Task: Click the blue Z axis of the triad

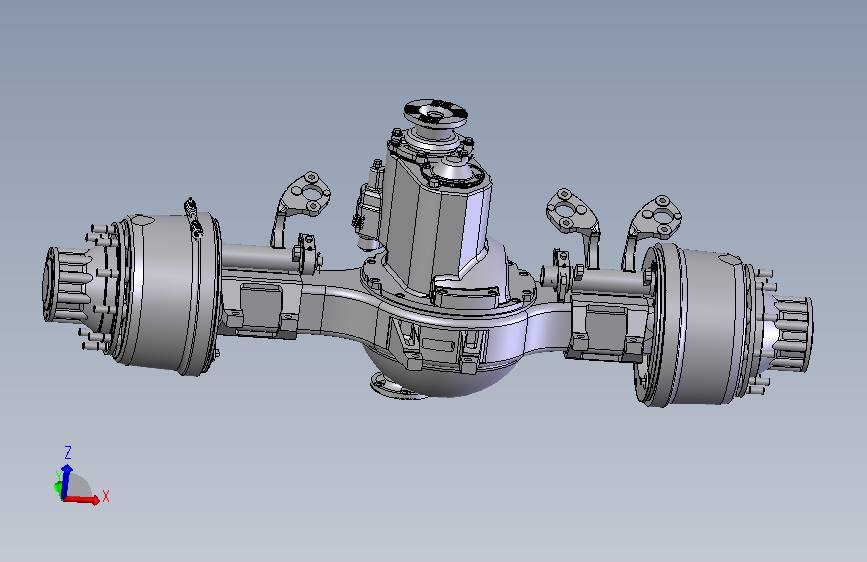Action: [x=65, y=482]
